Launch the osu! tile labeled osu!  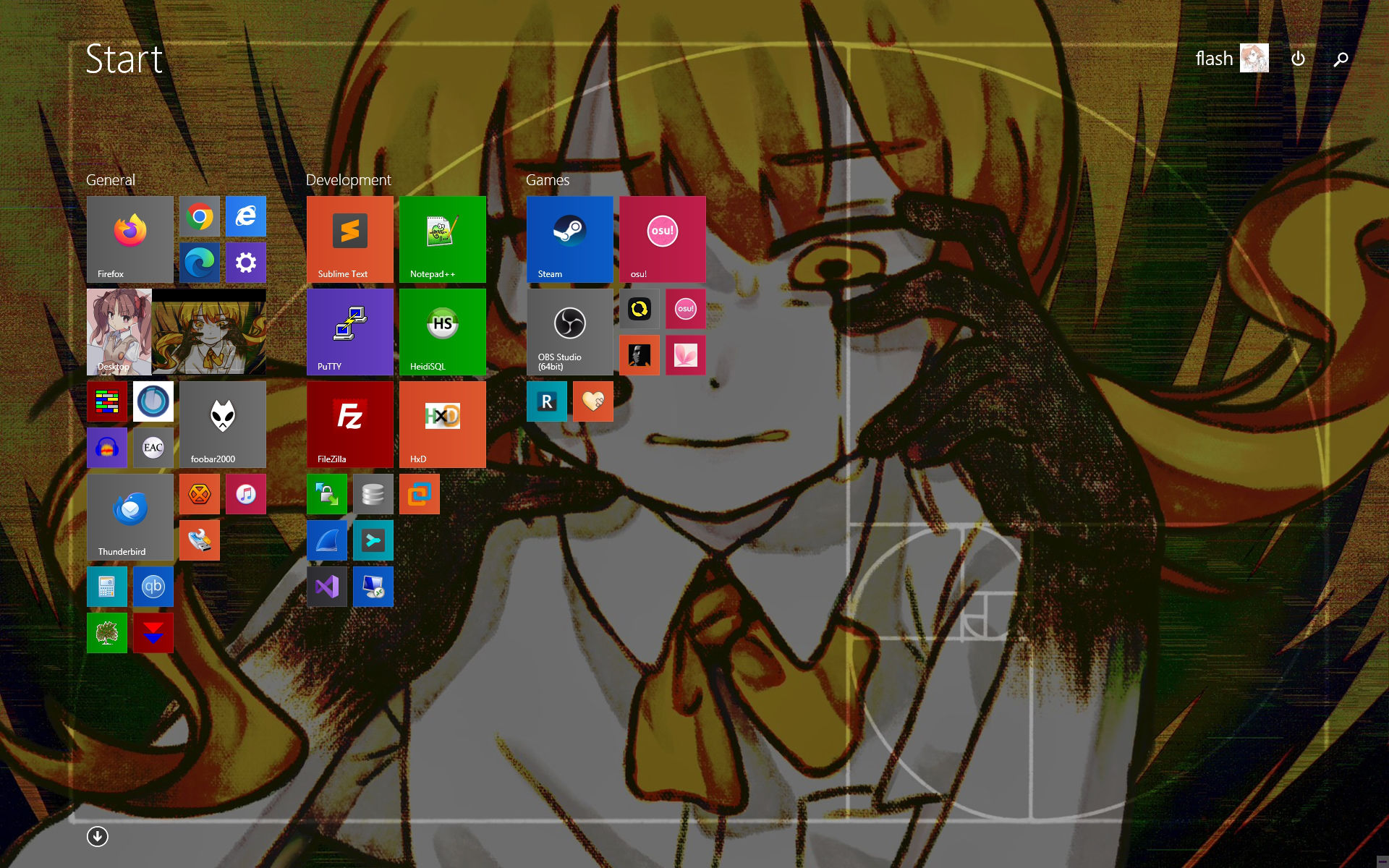663,239
